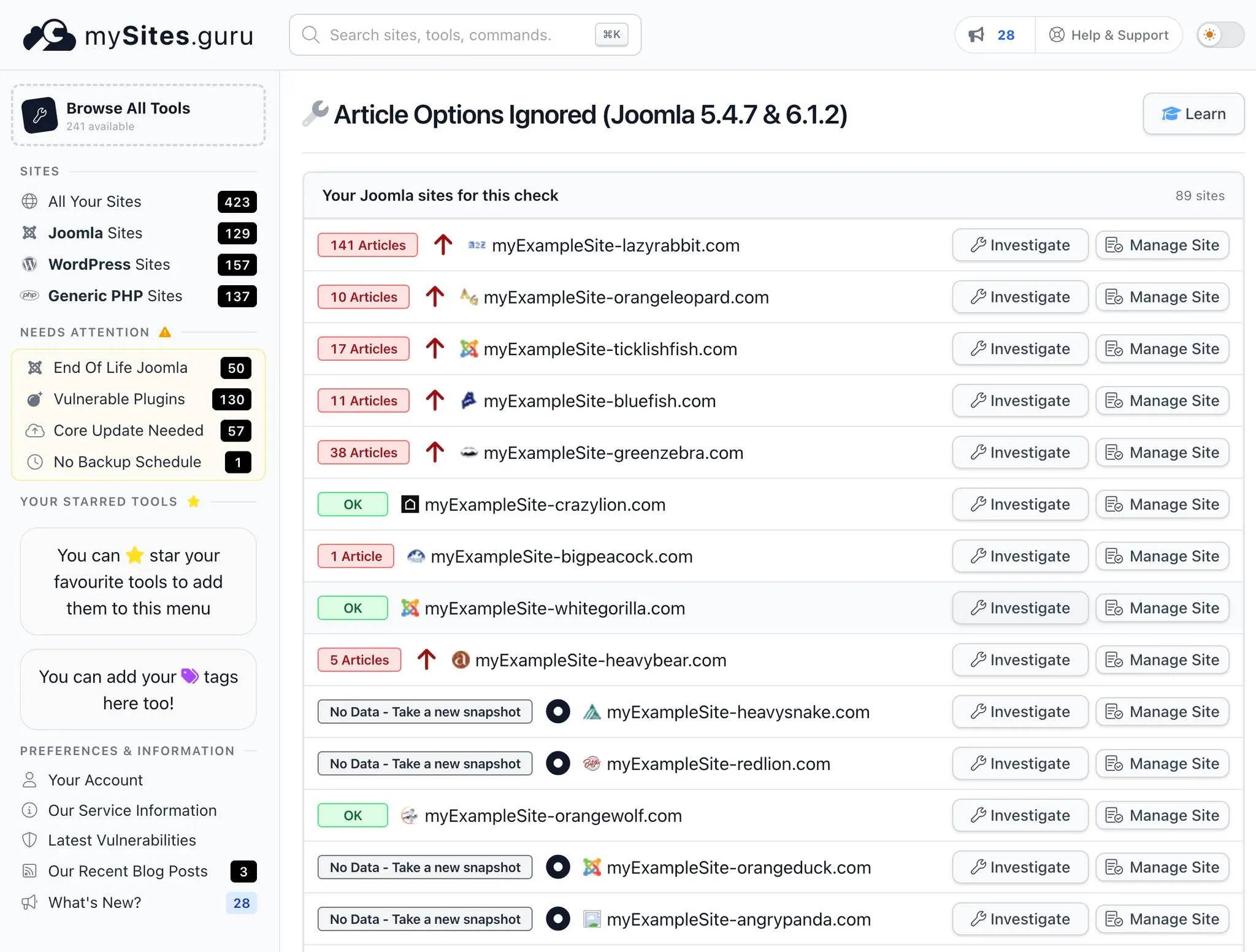
Task: Click the 1 Article badge
Action: pos(356,556)
